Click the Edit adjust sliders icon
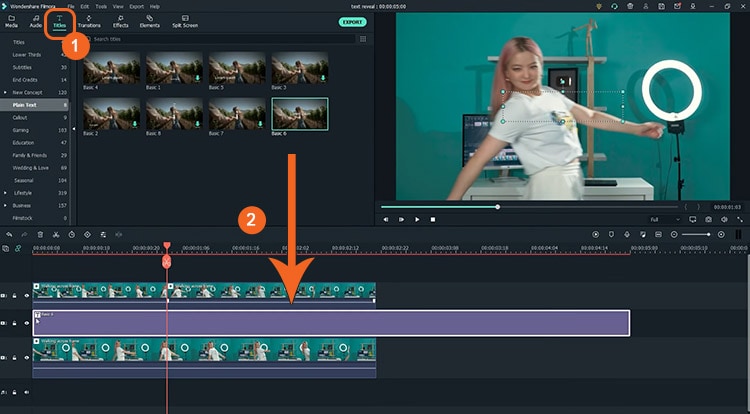The image size is (750, 414). tap(103, 235)
